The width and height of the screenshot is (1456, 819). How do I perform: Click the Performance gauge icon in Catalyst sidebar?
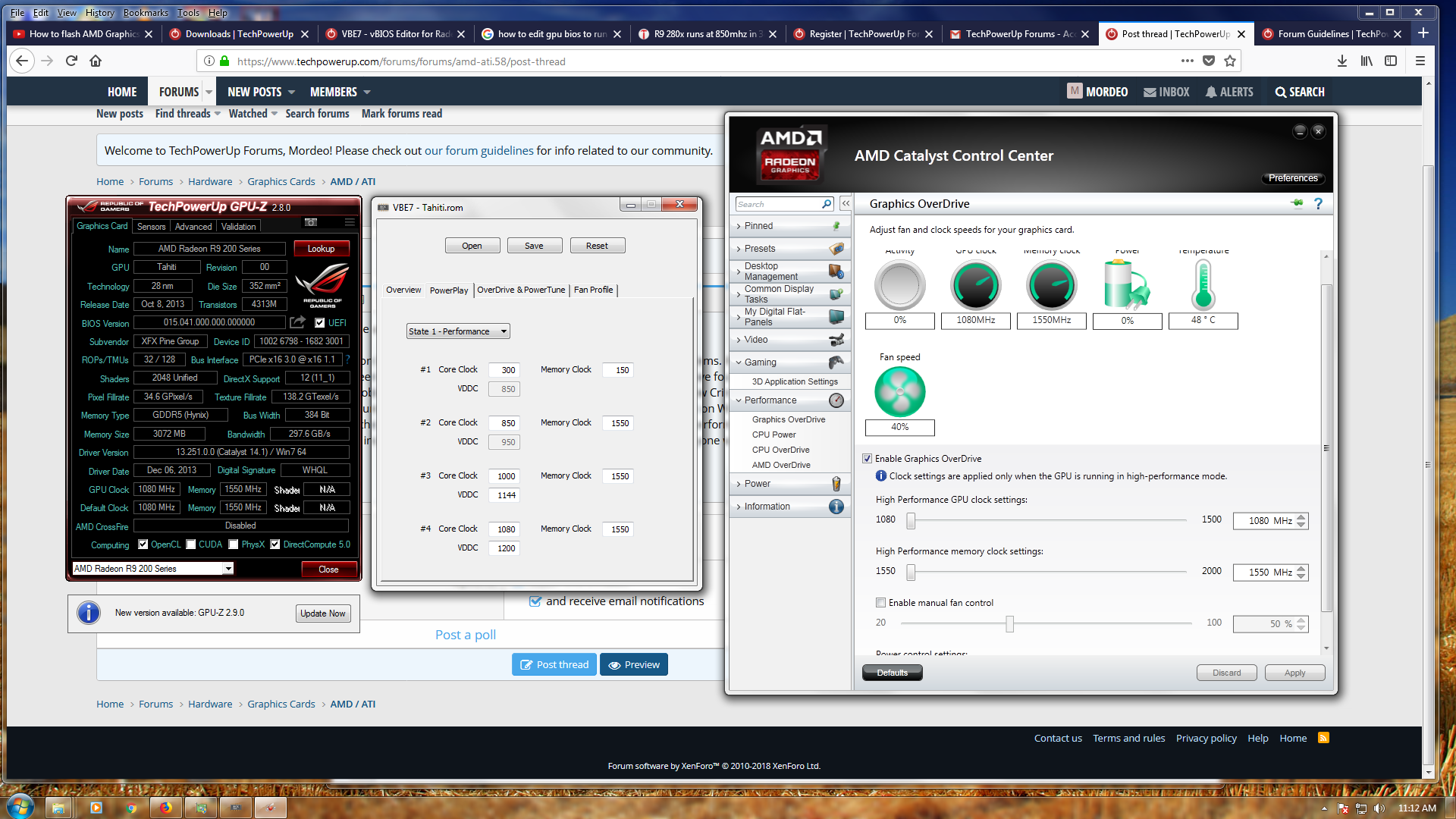click(x=836, y=400)
